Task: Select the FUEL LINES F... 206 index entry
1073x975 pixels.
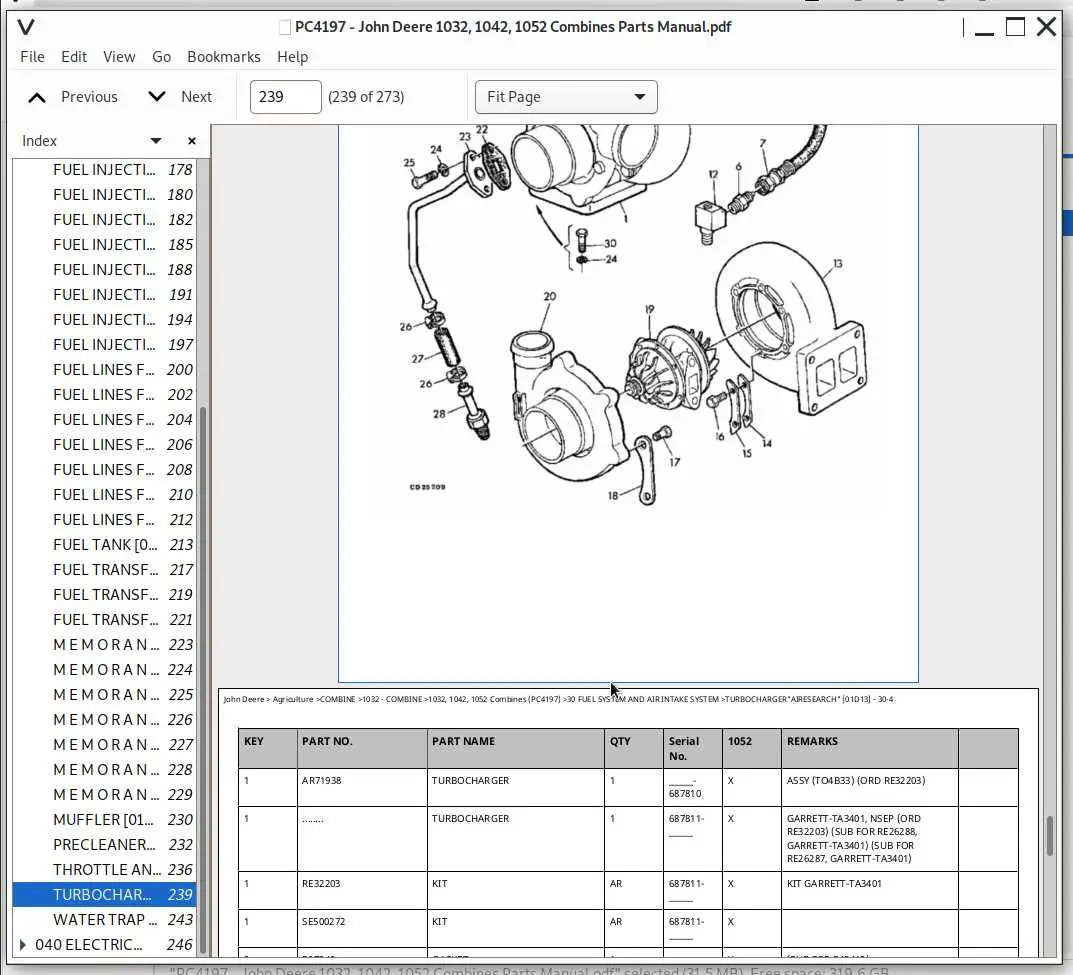Action: click(104, 445)
